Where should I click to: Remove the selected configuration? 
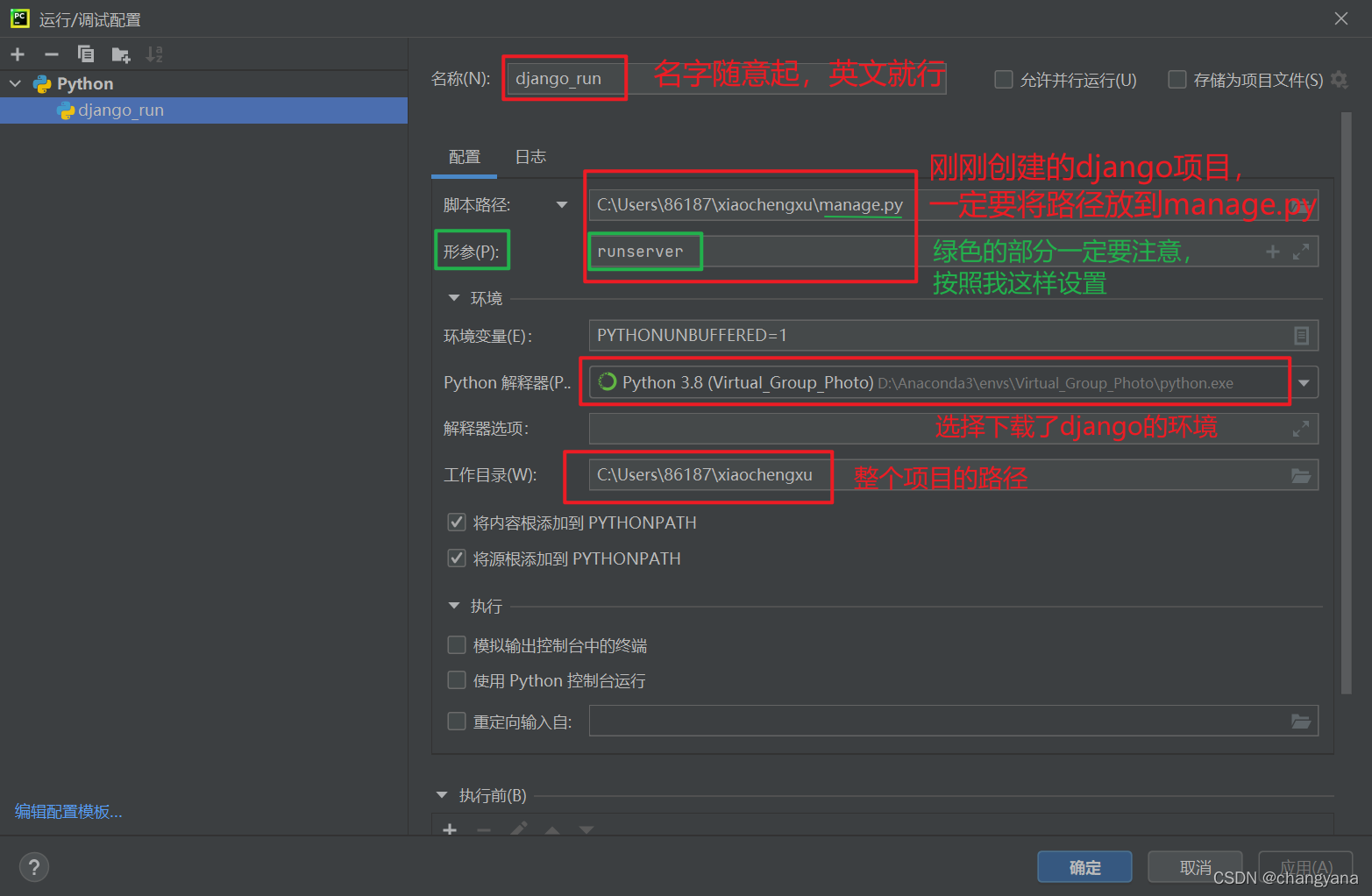[52, 54]
